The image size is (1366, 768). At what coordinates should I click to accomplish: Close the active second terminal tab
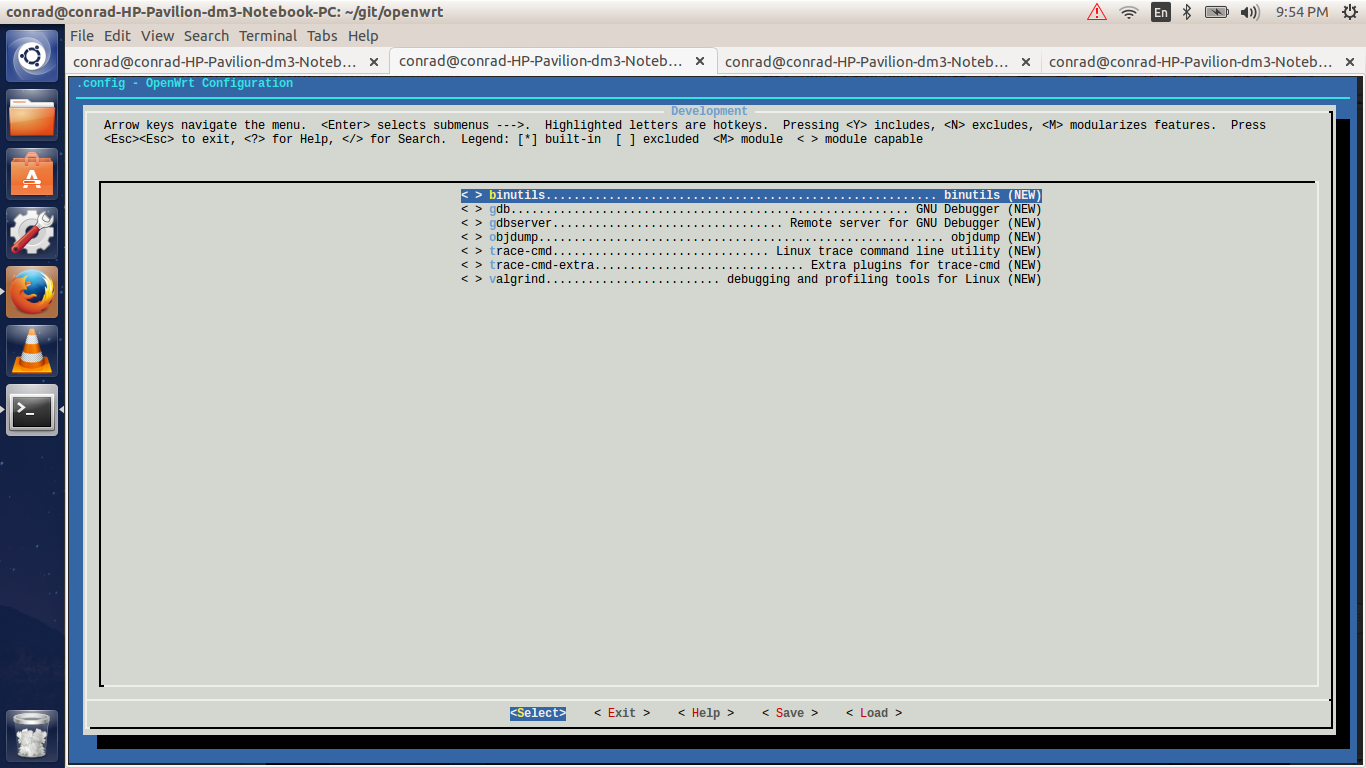pos(700,61)
